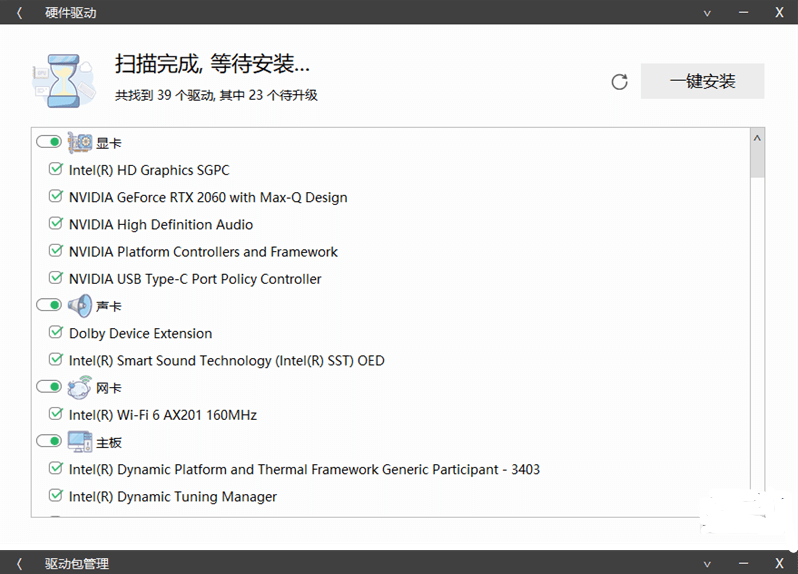Uncheck Intel(R) Wi-Fi 6 AX201 checkbox
The width and height of the screenshot is (798, 574).
55,414
